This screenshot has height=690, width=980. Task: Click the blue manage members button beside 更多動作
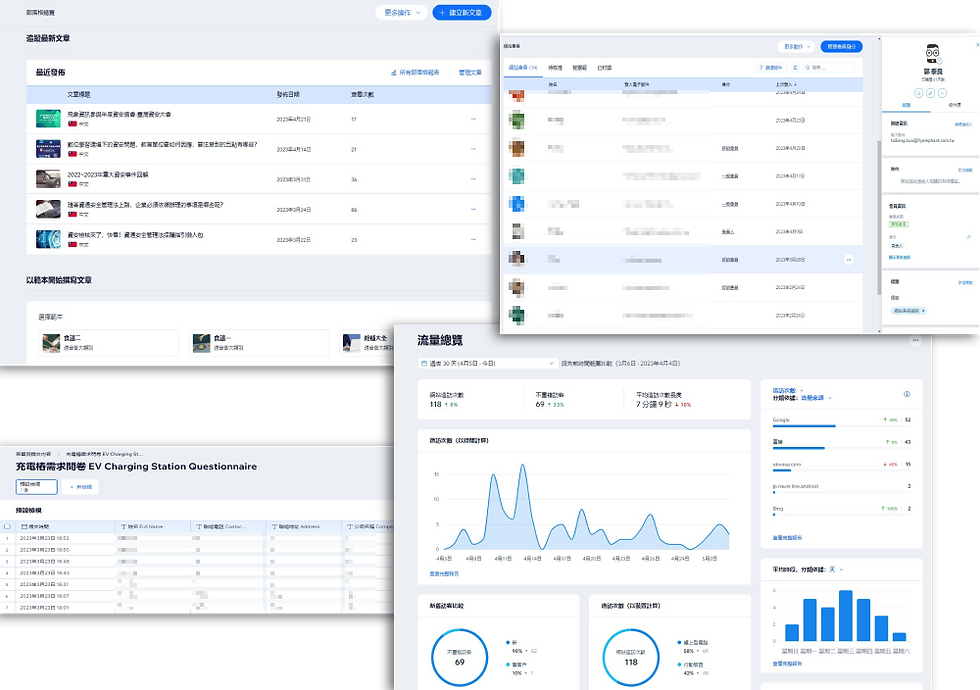pos(841,46)
